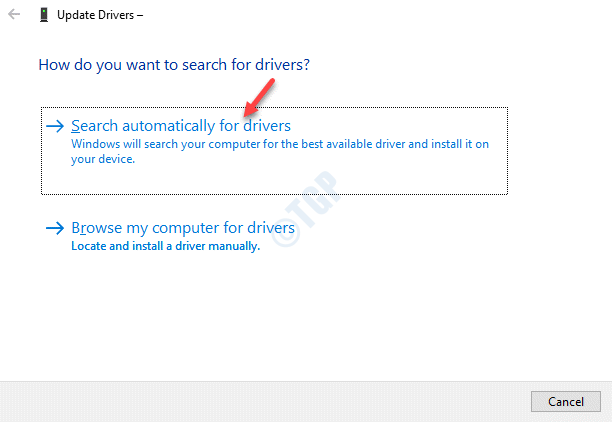Click the TGP watermark logo
This screenshot has height=422, width=612.
pyautogui.click(x=305, y=209)
